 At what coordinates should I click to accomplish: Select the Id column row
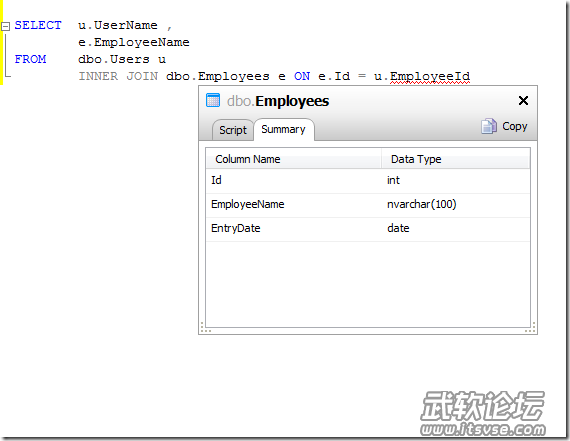[x=368, y=180]
